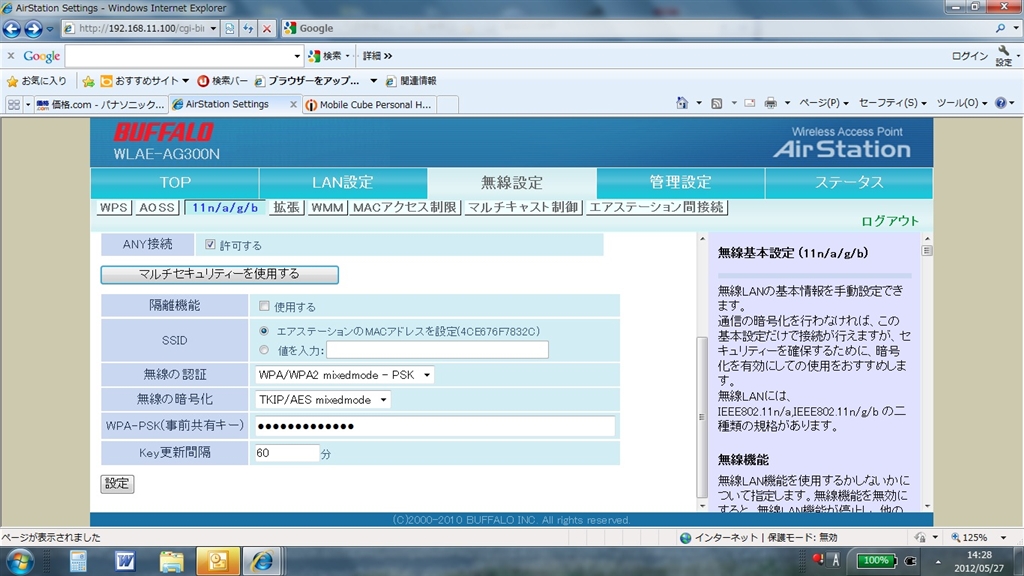1024x576 pixels.
Task: Click the ログアウト link
Action: click(889, 221)
